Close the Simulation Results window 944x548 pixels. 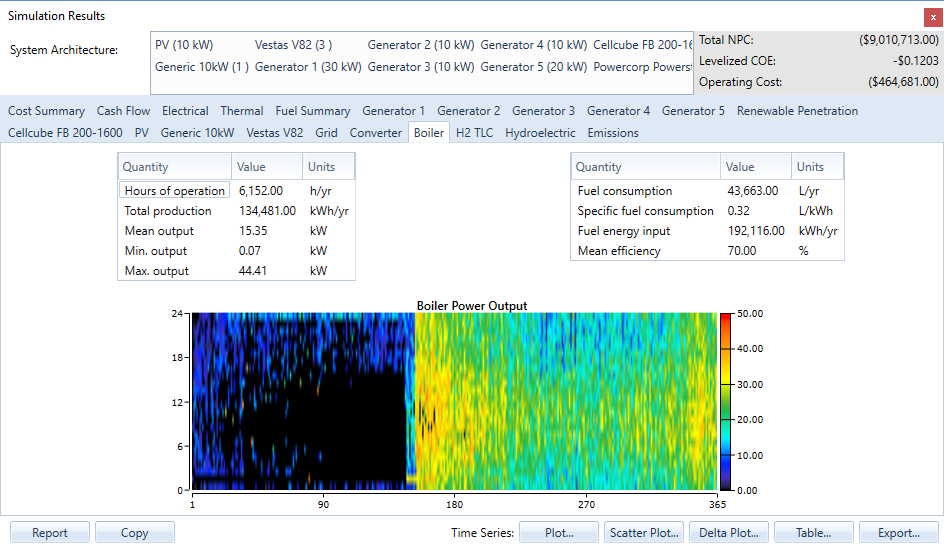(x=933, y=17)
